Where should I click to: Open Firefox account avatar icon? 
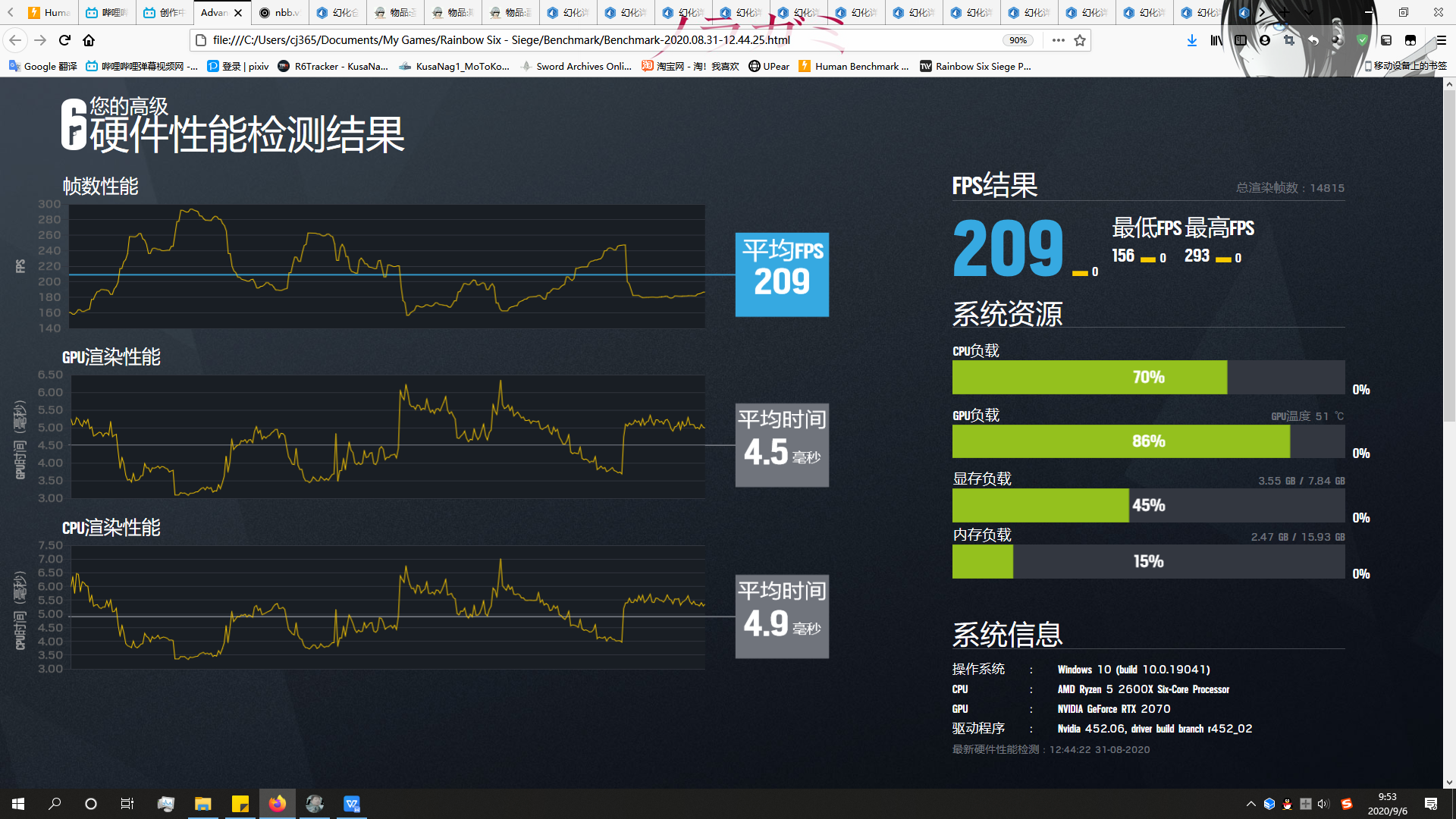tap(1265, 40)
